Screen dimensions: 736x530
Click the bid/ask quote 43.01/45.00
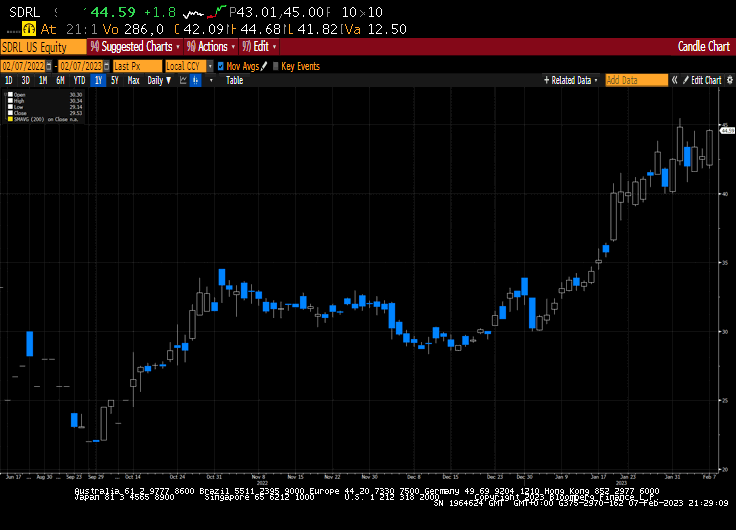280,12
